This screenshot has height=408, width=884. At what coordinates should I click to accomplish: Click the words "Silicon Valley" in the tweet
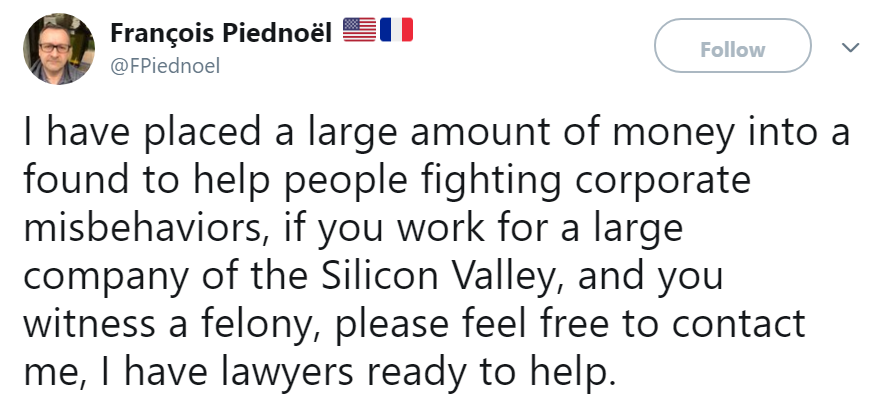(439, 277)
